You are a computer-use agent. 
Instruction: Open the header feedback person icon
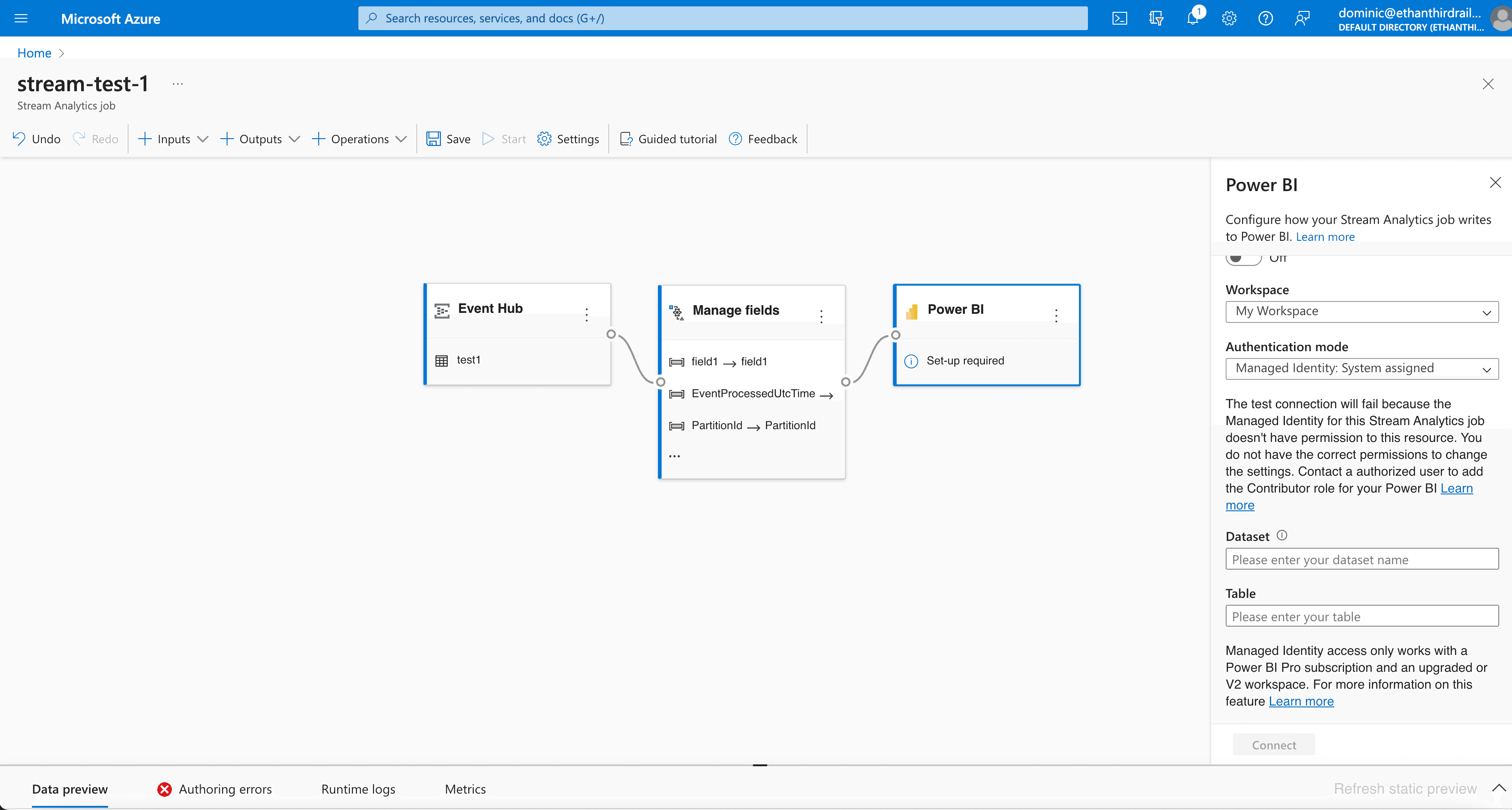[1302, 18]
